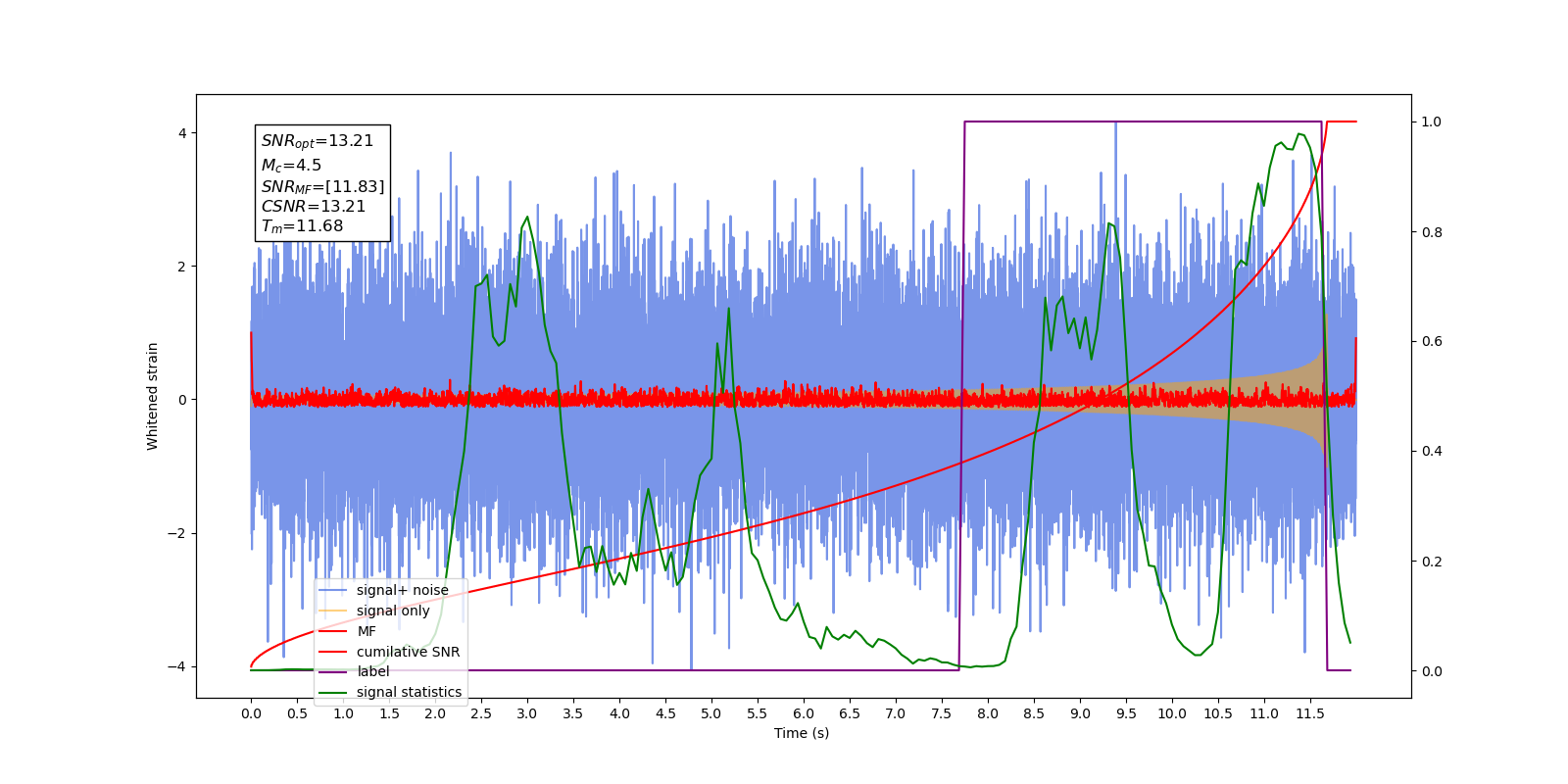The height and width of the screenshot is (784, 1568).
Task: Click the 0.6 tick on the right axis
Action: 1432,342
